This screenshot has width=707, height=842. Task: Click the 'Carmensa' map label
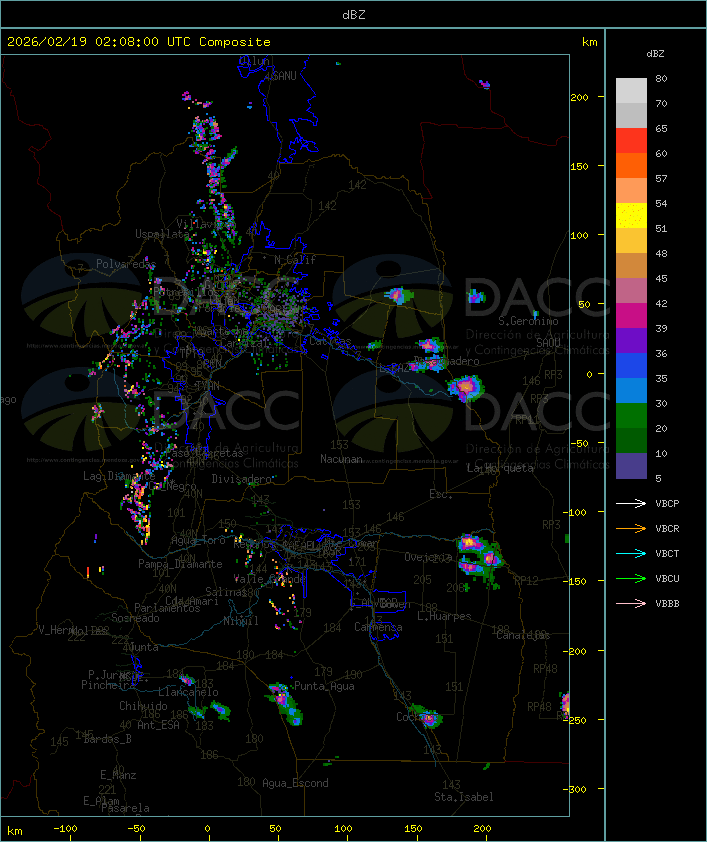[378, 627]
